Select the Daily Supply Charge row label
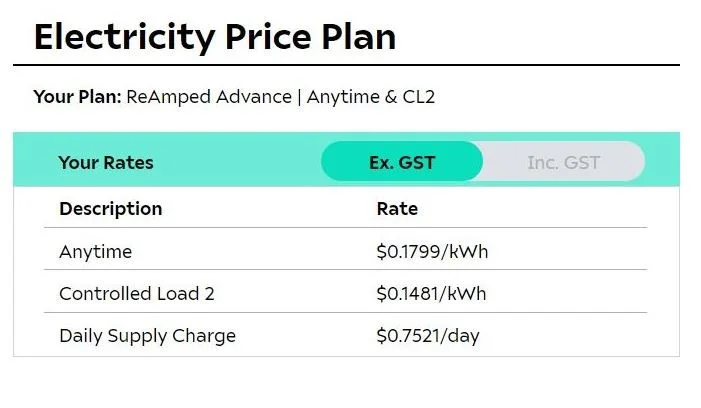 (x=147, y=335)
